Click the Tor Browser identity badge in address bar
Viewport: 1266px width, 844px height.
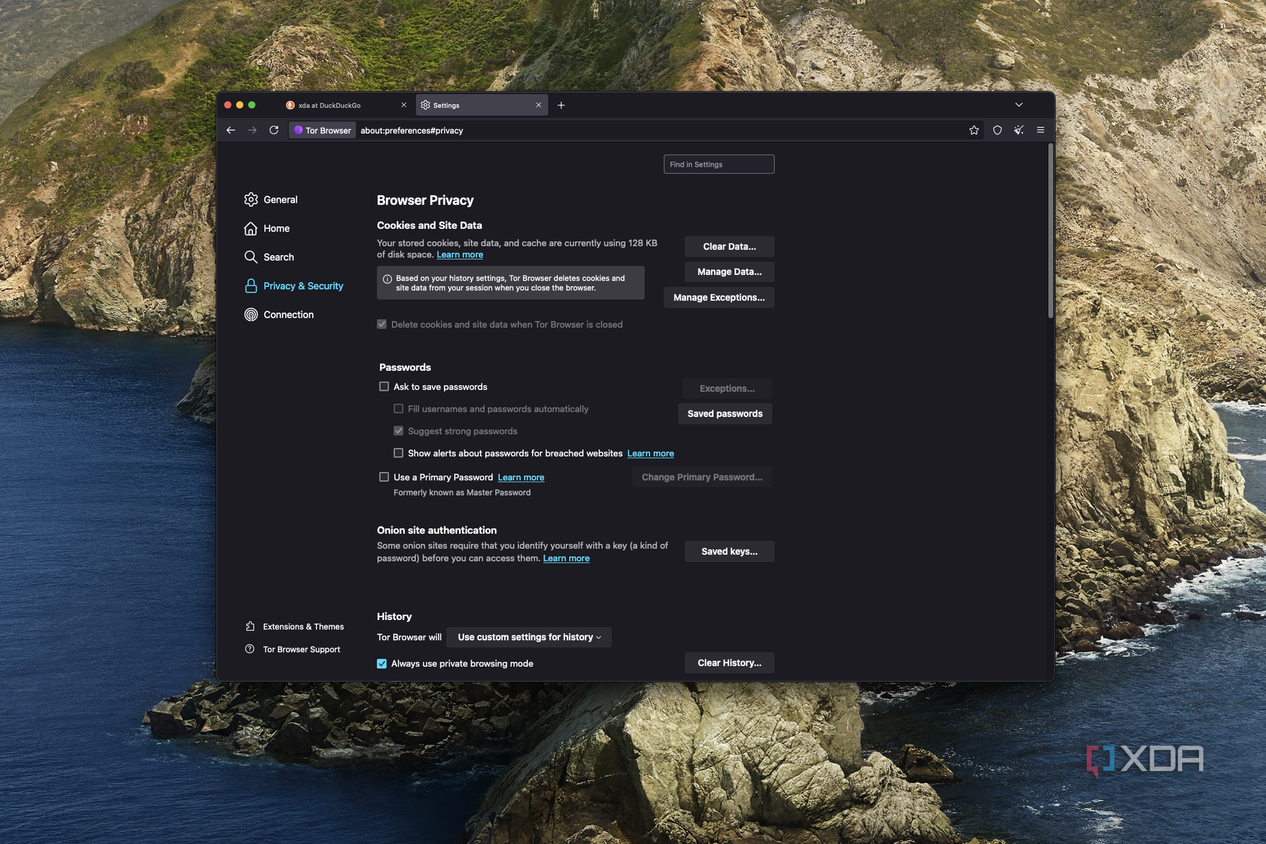point(322,130)
